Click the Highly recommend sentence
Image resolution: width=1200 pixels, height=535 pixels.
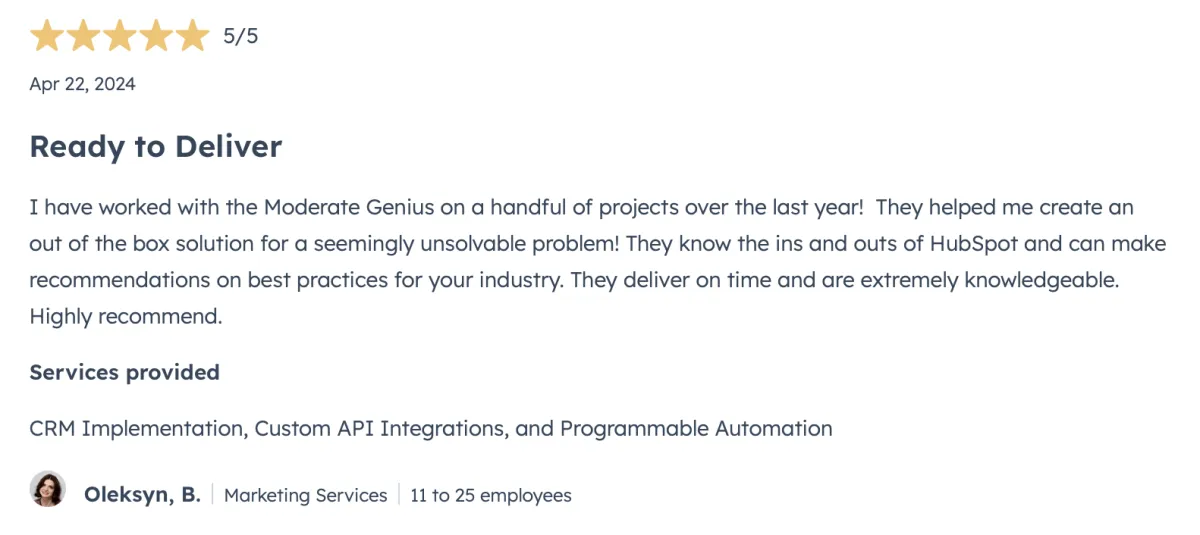(x=125, y=317)
